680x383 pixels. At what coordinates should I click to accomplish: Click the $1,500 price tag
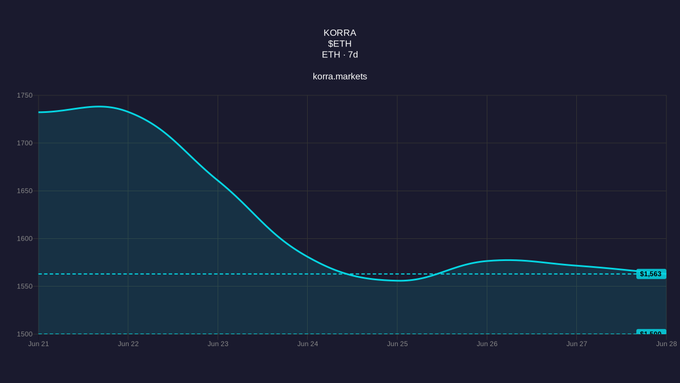(x=651, y=332)
